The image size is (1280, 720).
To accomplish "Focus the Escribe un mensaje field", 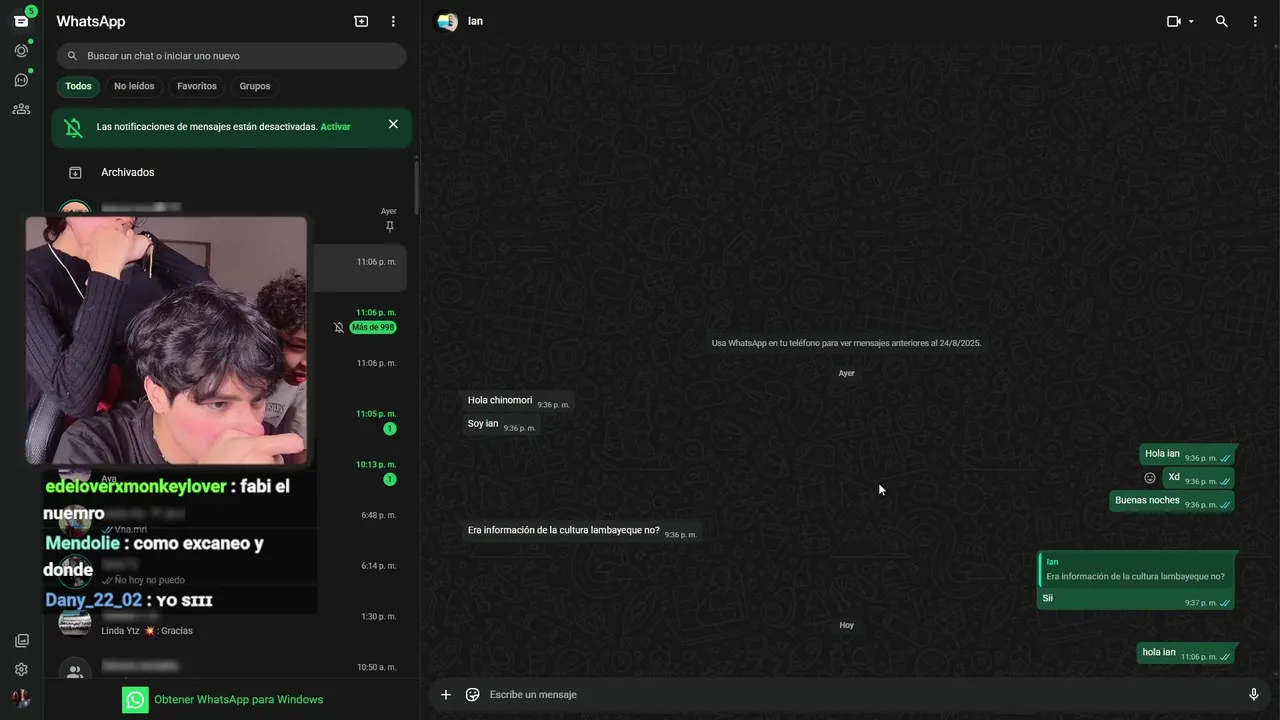I will pos(860,695).
